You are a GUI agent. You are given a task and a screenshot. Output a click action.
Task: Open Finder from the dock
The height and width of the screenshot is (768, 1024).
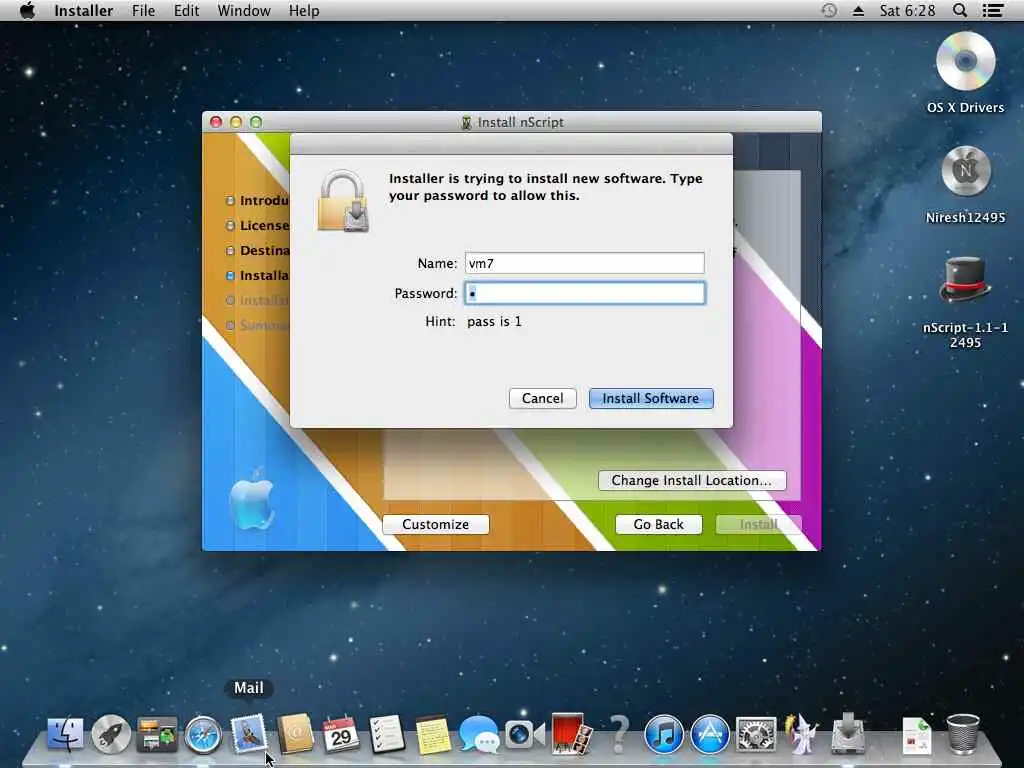pos(65,734)
